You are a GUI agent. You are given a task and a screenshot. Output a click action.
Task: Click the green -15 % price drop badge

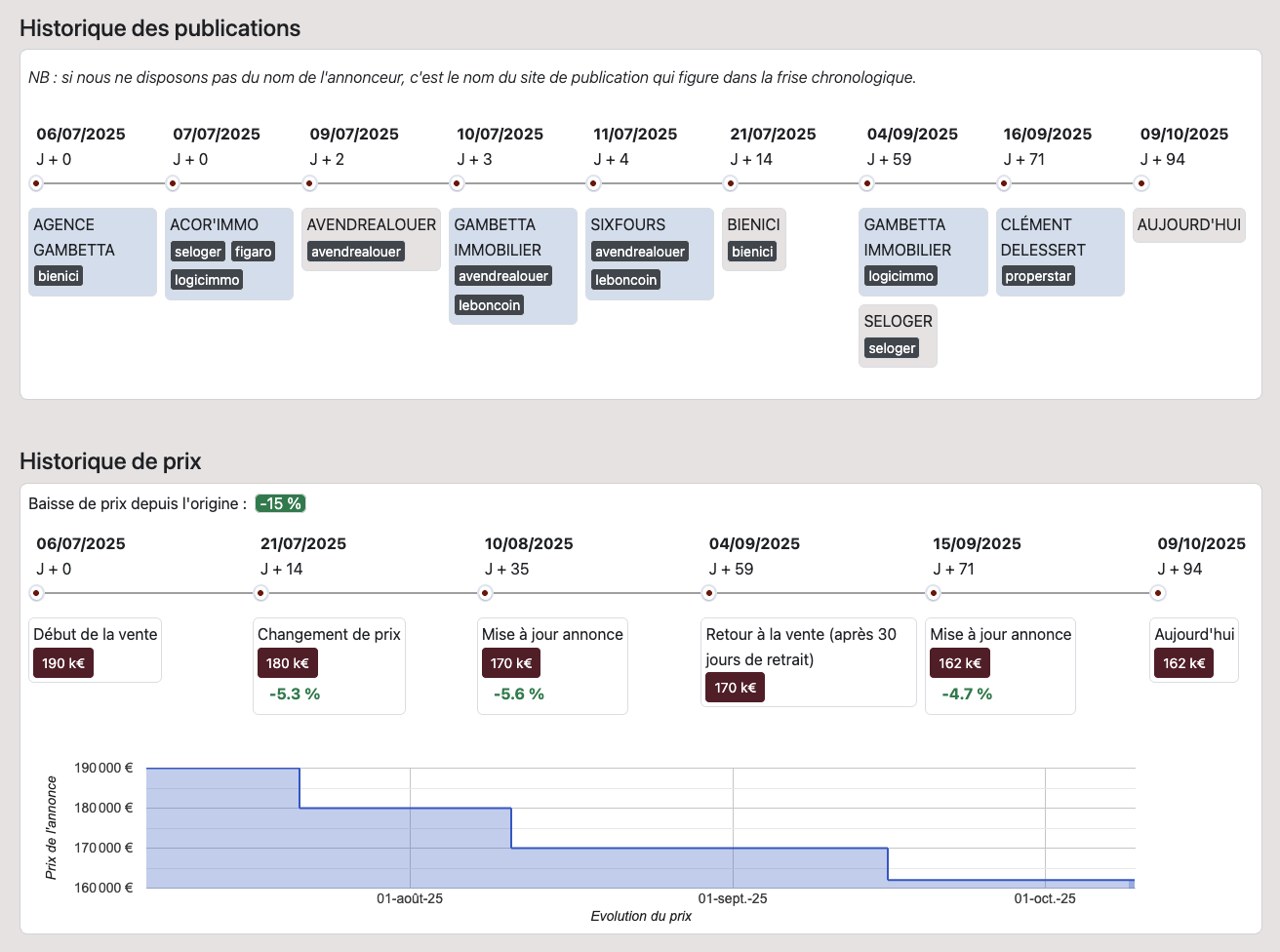280,503
